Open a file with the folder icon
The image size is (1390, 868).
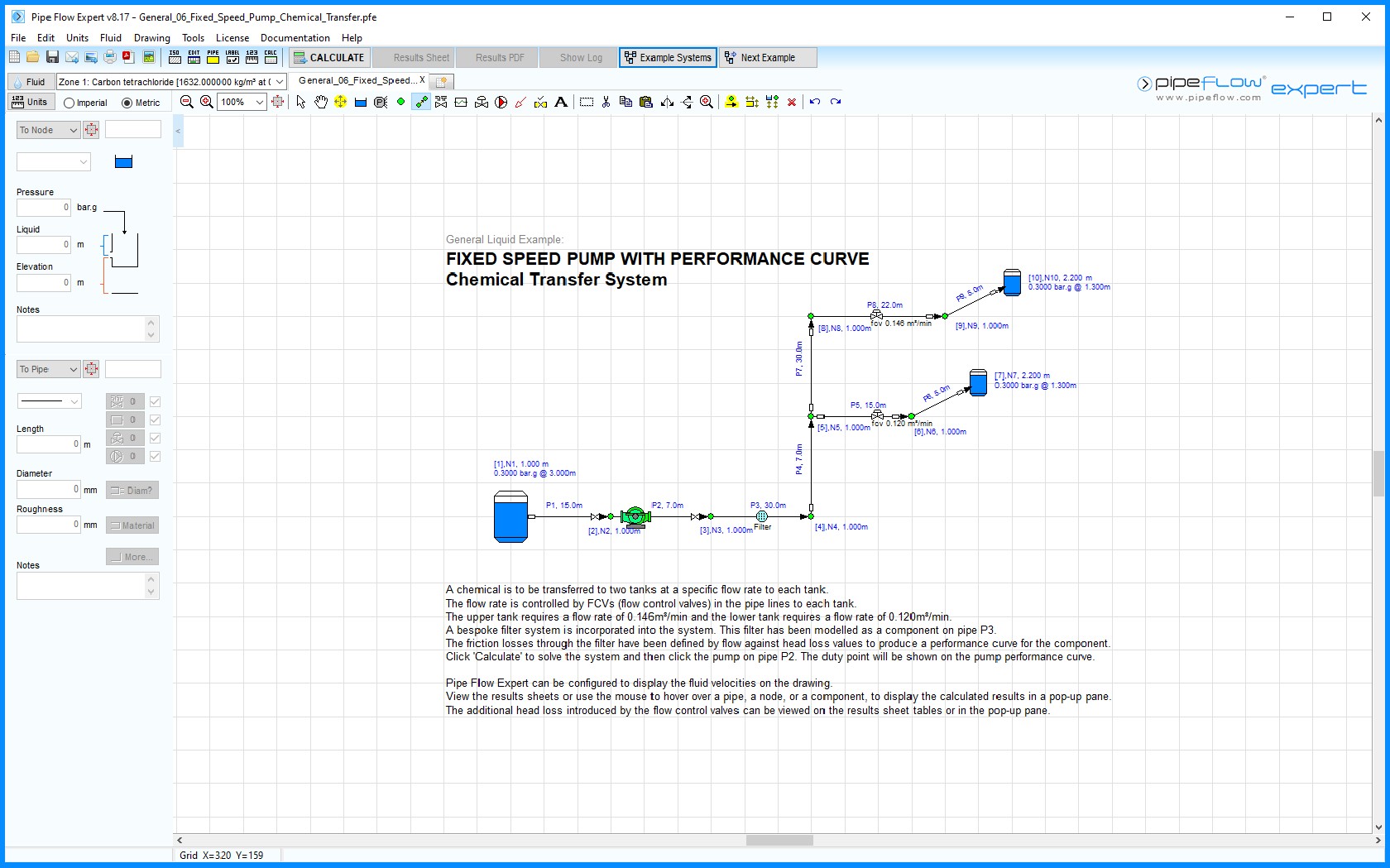point(33,57)
